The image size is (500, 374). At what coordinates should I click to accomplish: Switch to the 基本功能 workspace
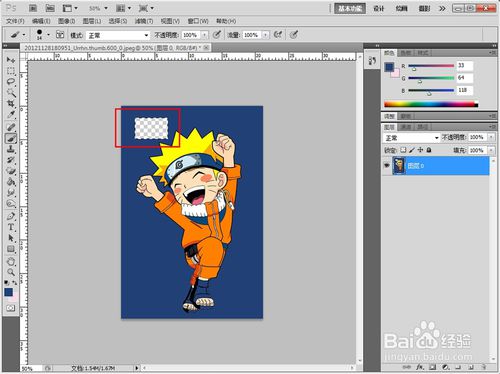350,8
